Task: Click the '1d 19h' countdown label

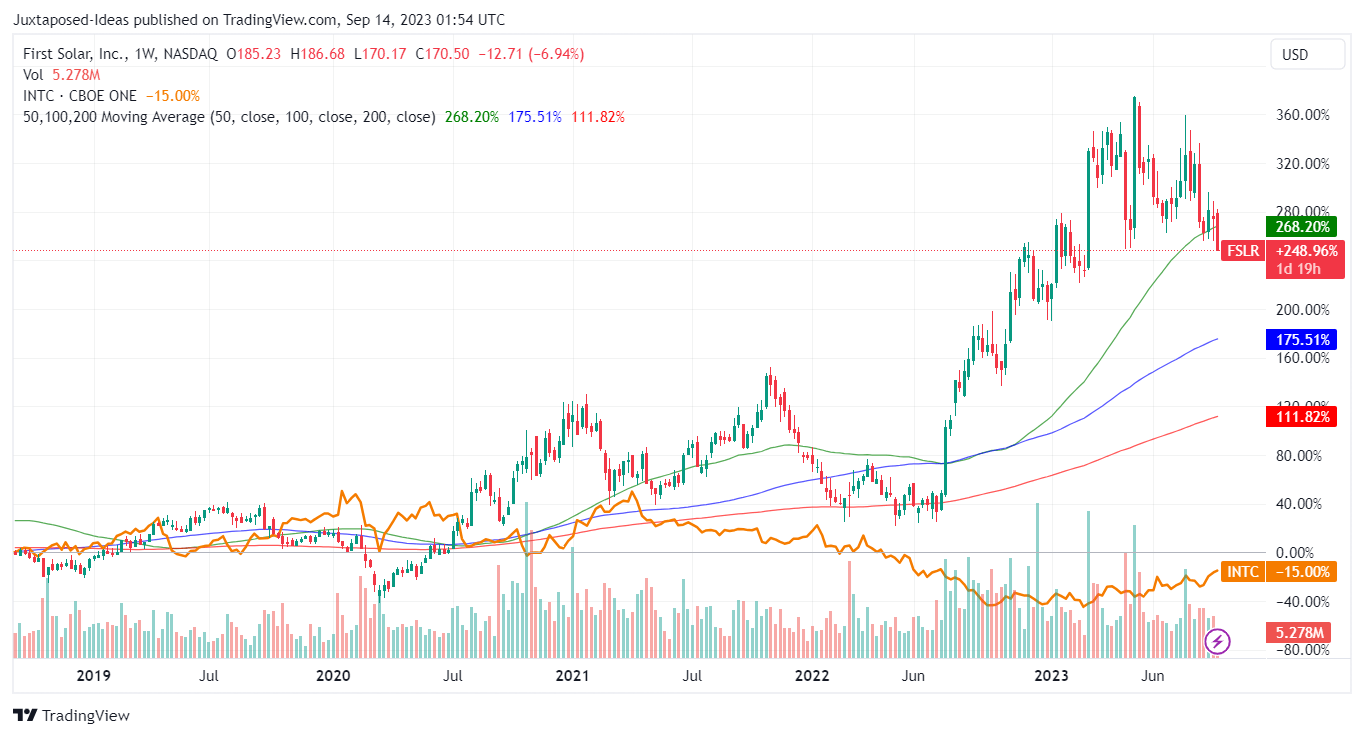Action: pos(1297,269)
